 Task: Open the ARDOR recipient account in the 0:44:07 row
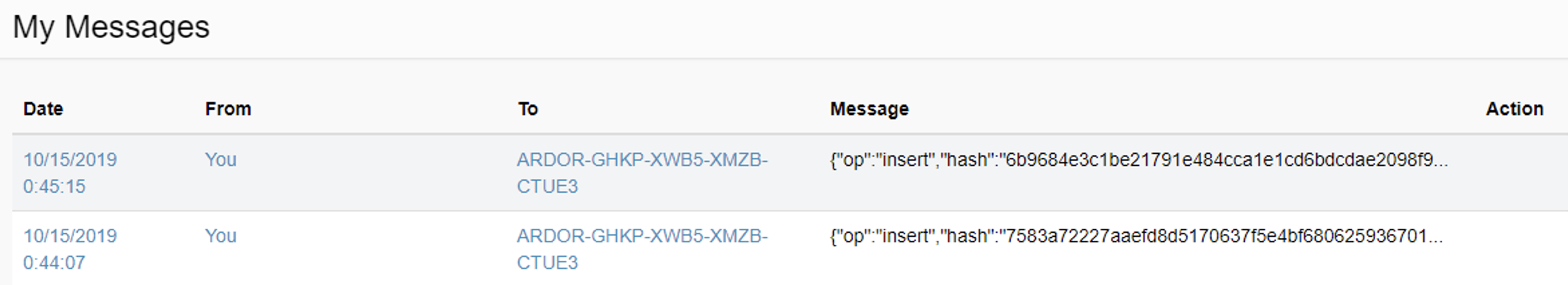pyautogui.click(x=641, y=236)
